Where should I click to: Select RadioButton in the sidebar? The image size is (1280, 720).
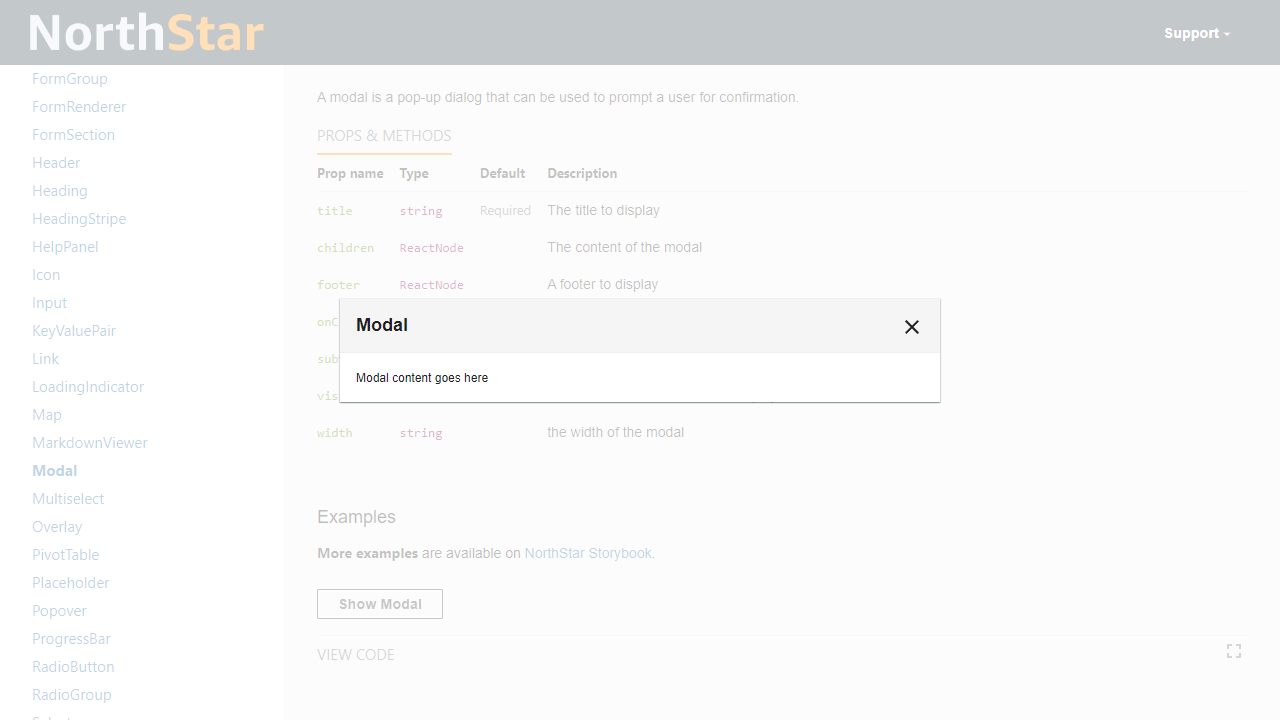click(73, 667)
